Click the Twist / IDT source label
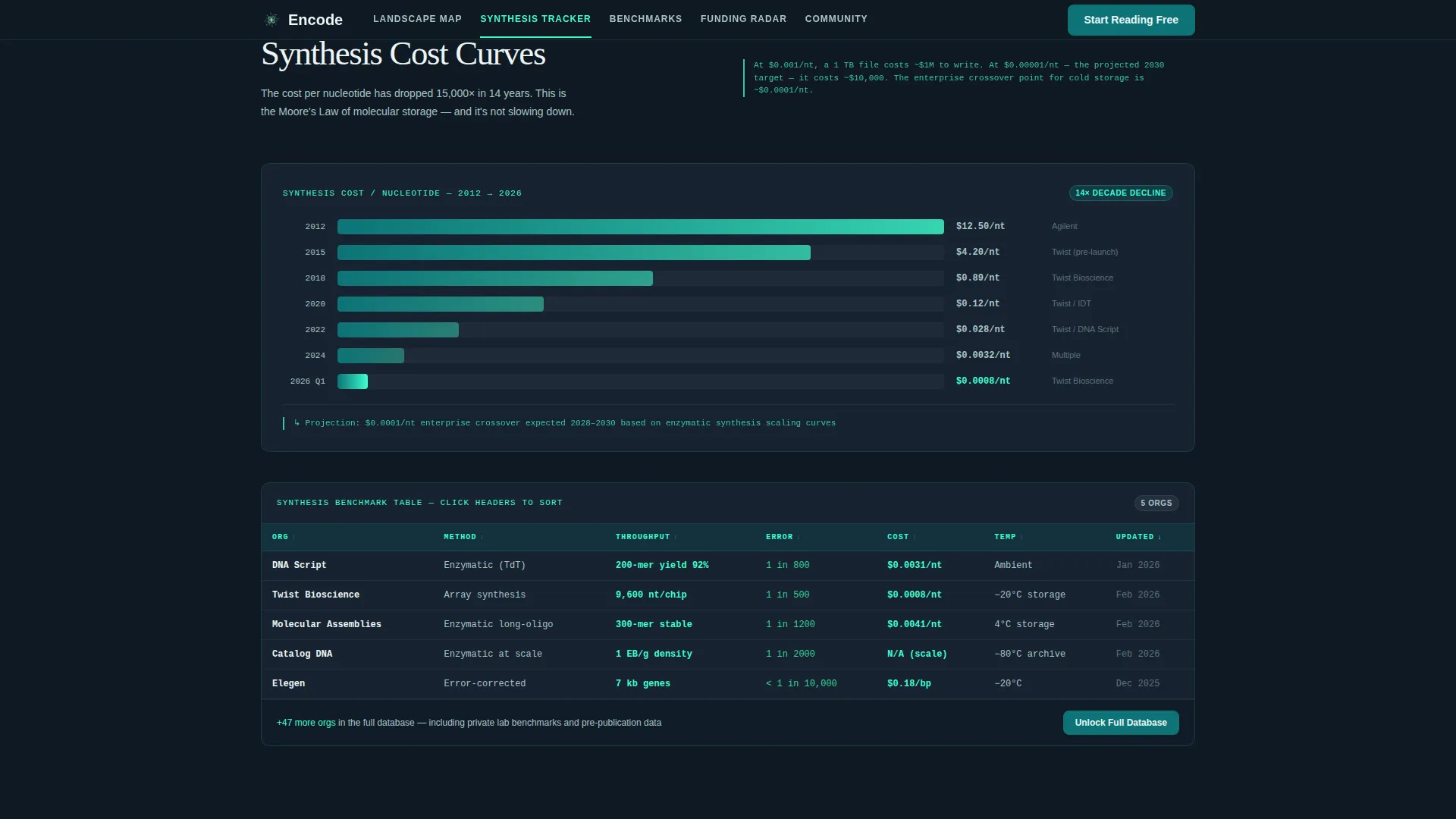This screenshot has height=819, width=1456. (x=1071, y=304)
